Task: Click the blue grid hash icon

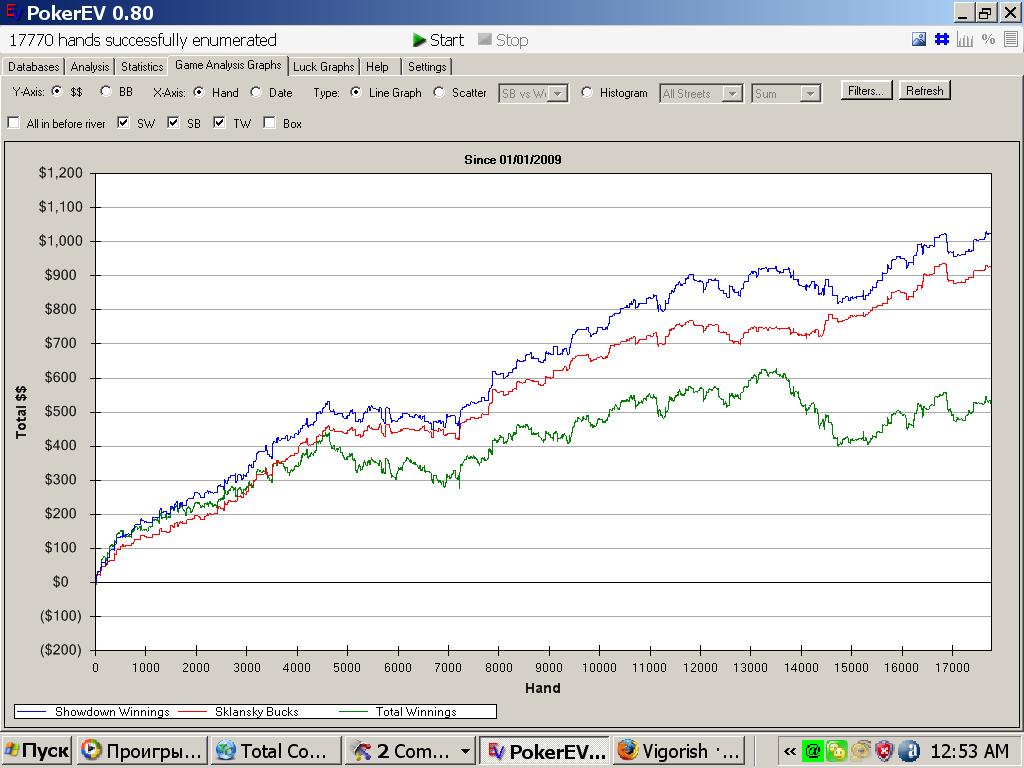Action: point(942,40)
